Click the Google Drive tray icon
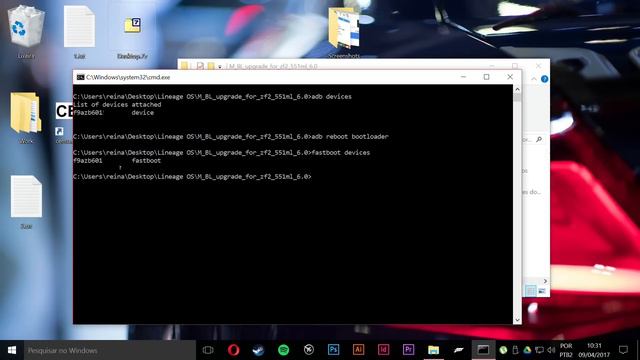Screen dimensions: 640x360 (x=527, y=350)
